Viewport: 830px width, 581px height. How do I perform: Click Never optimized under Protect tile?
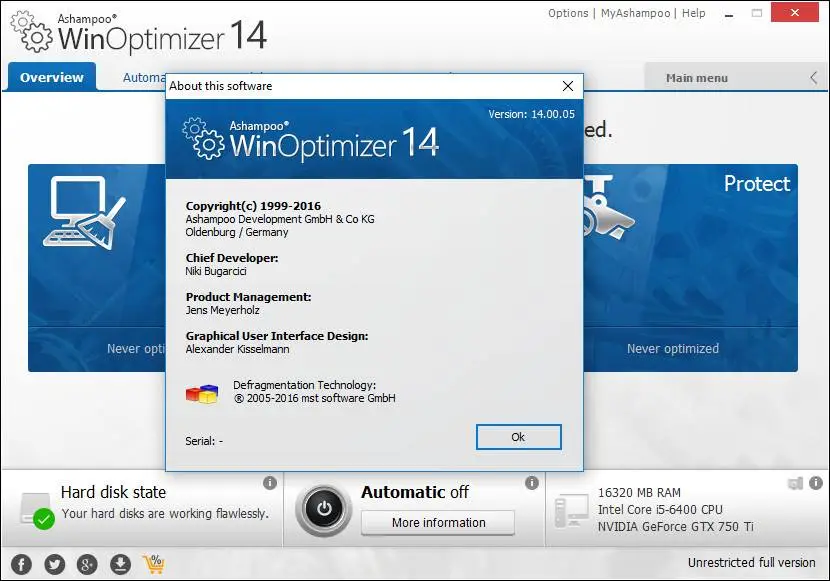[x=673, y=349]
